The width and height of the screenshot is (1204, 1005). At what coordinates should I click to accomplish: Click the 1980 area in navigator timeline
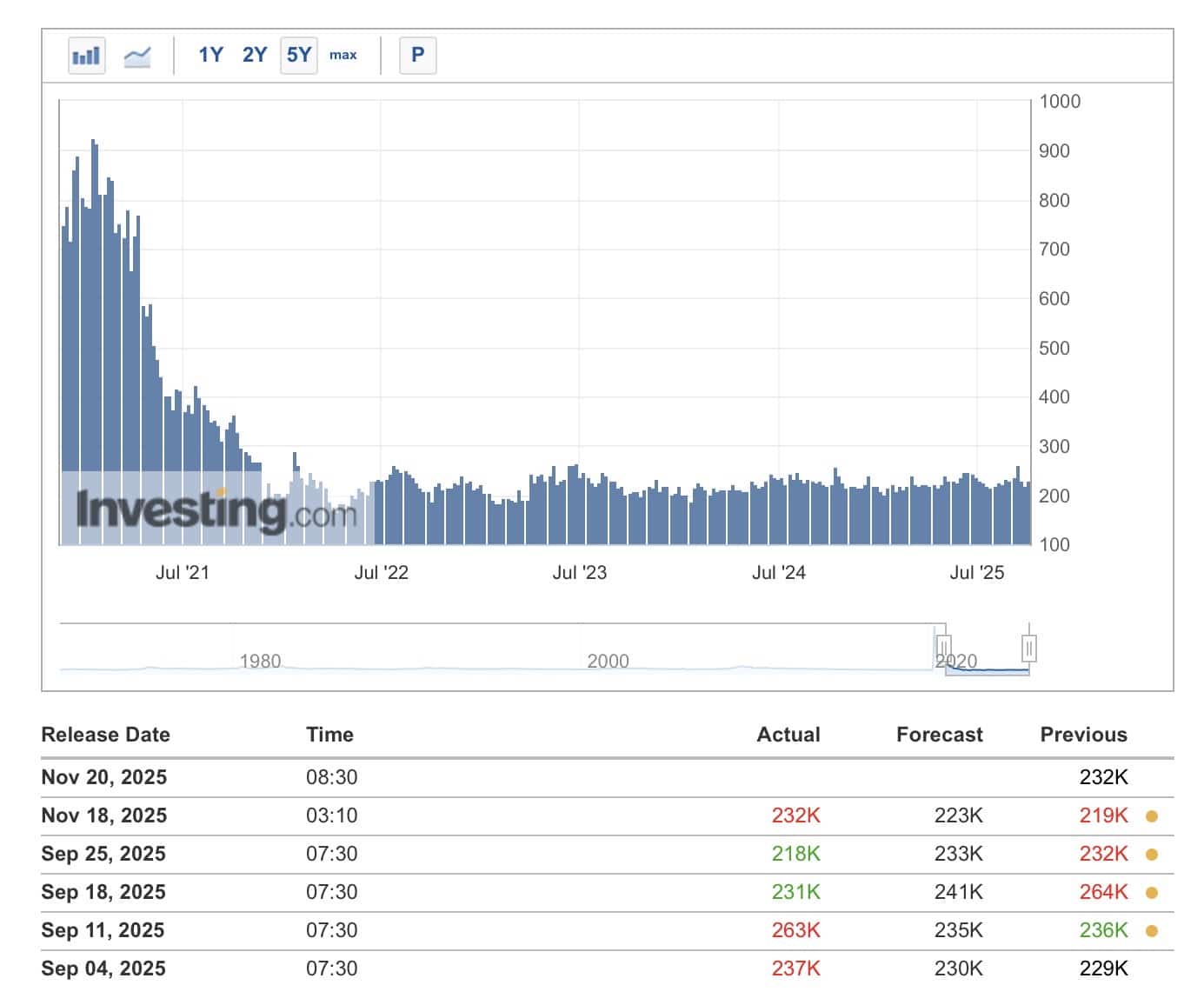[260, 662]
